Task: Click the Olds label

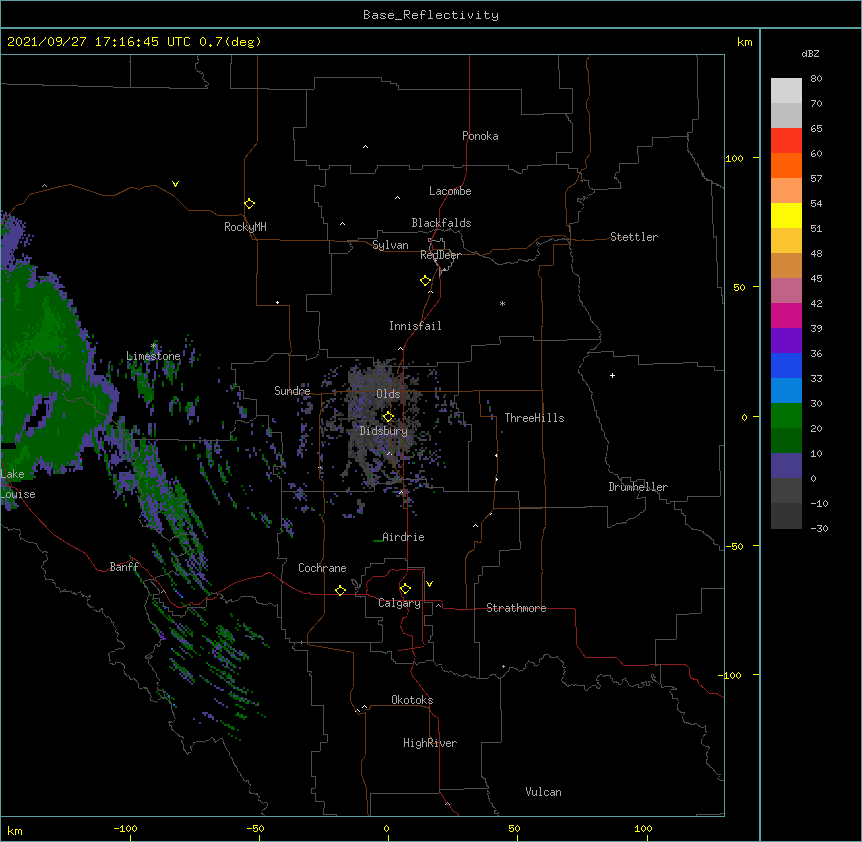Action: (x=388, y=394)
